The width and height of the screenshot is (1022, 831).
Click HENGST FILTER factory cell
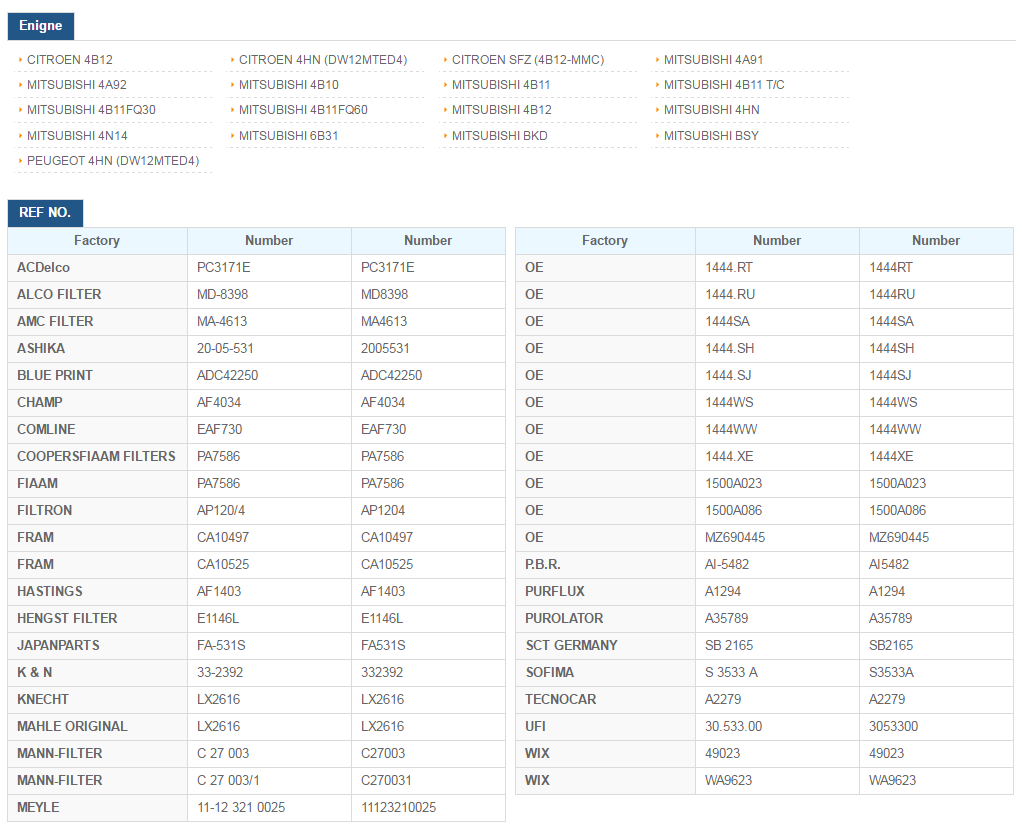pyautogui.click(x=97, y=619)
